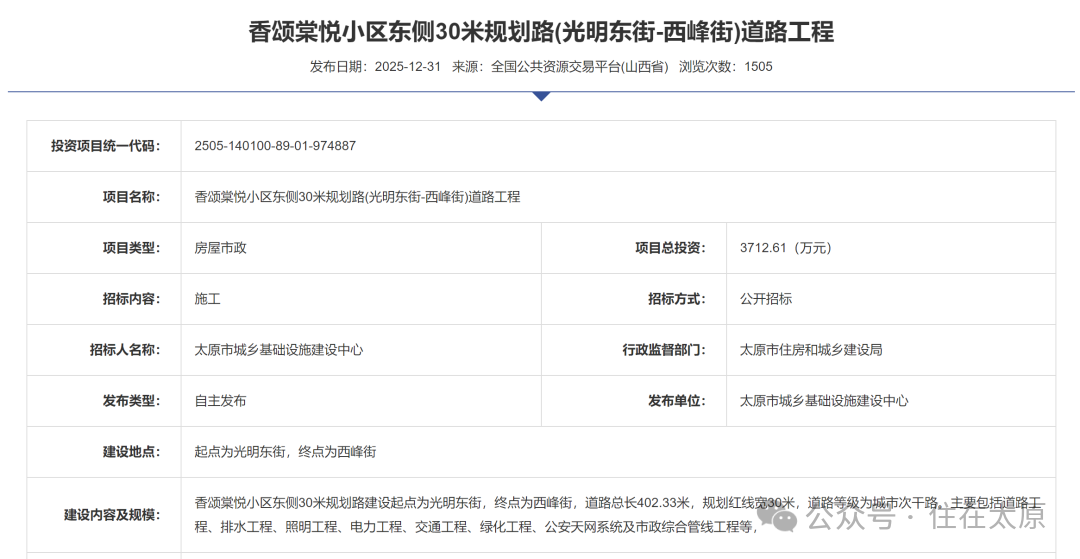Viewport: 1080px width, 559px height.
Task: Click the 项目总投资 label
Action: click(670, 248)
